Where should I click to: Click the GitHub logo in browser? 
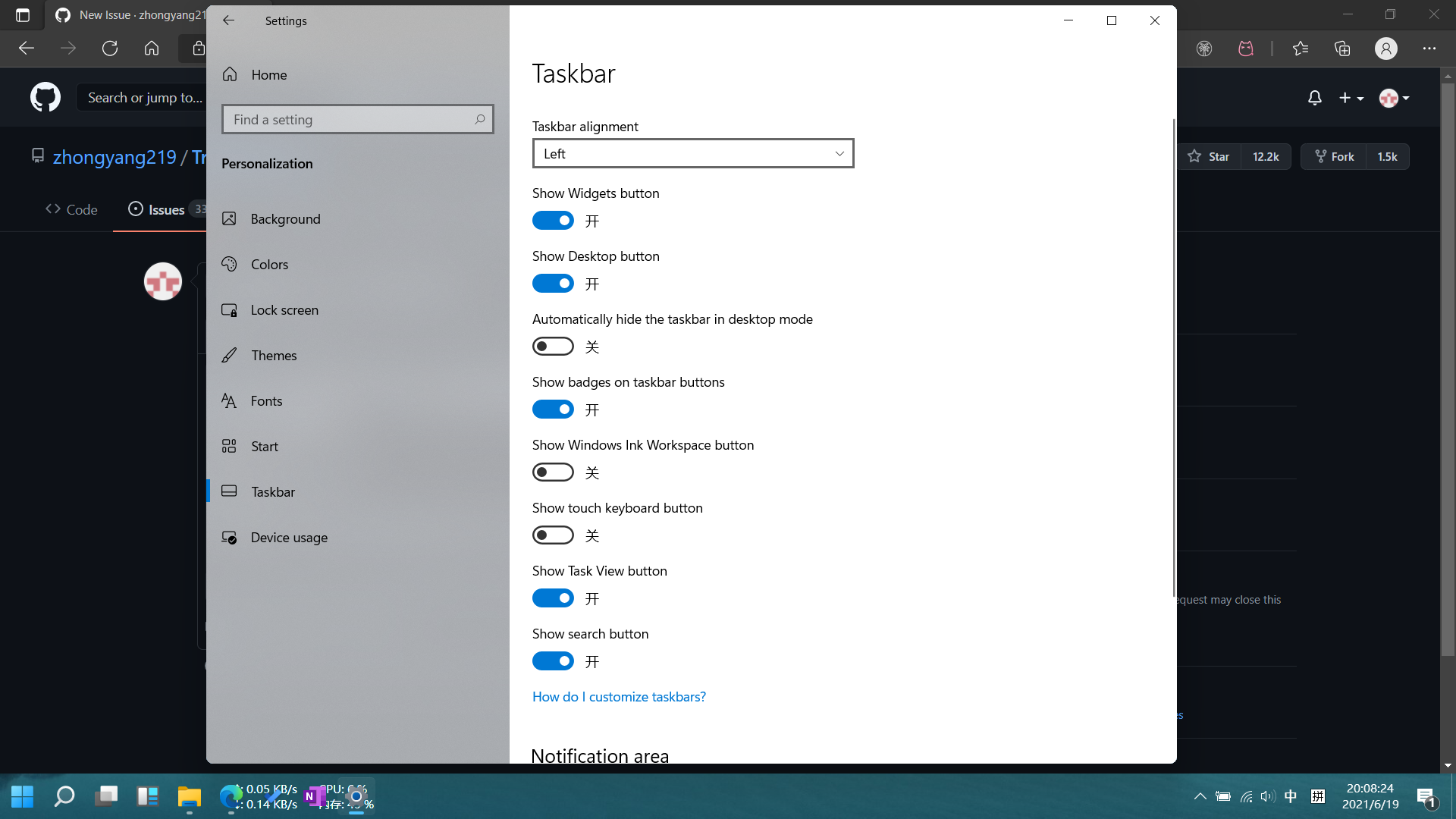(45, 97)
